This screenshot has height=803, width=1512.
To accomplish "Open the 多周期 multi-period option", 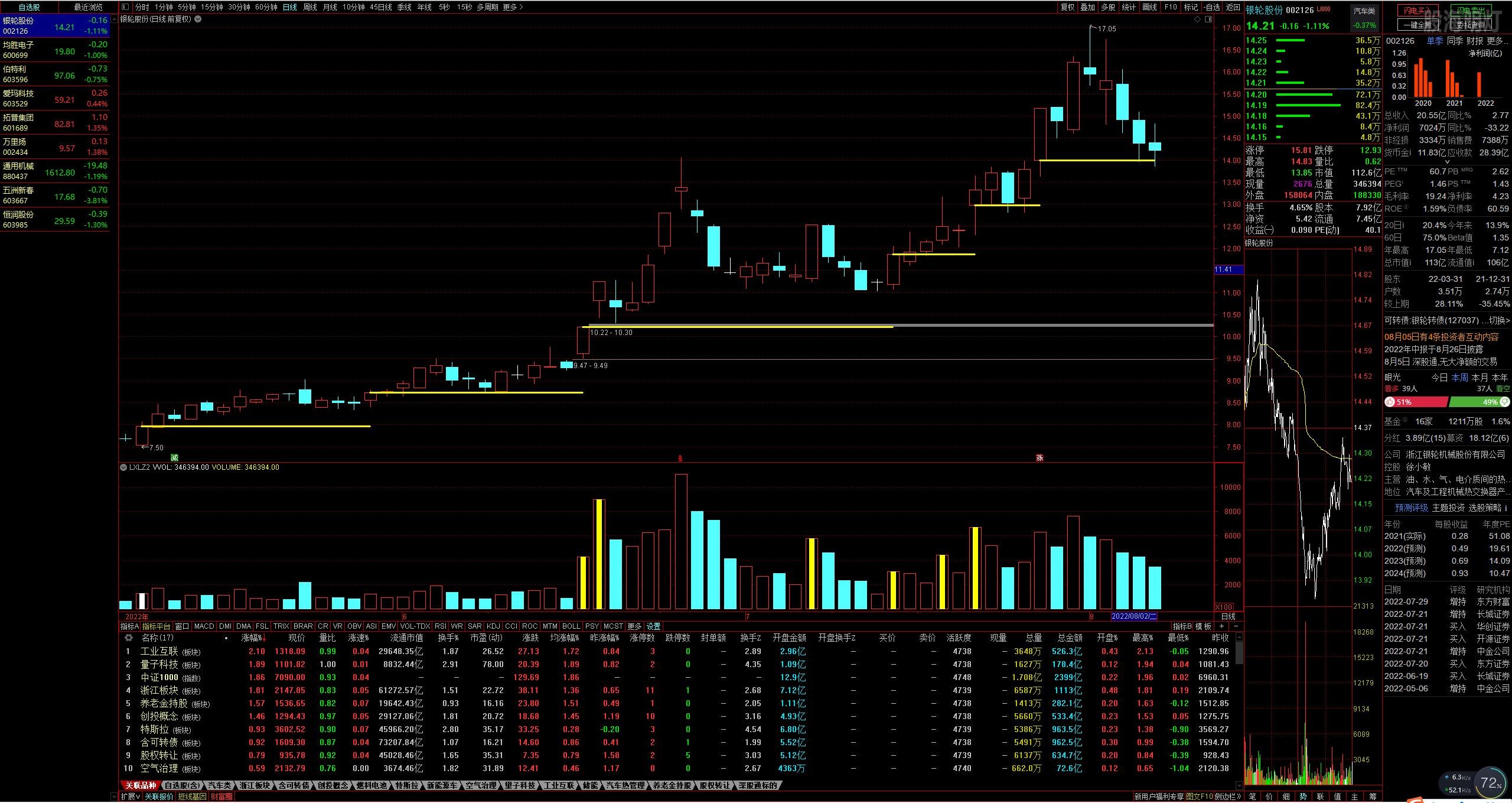I will click(487, 7).
